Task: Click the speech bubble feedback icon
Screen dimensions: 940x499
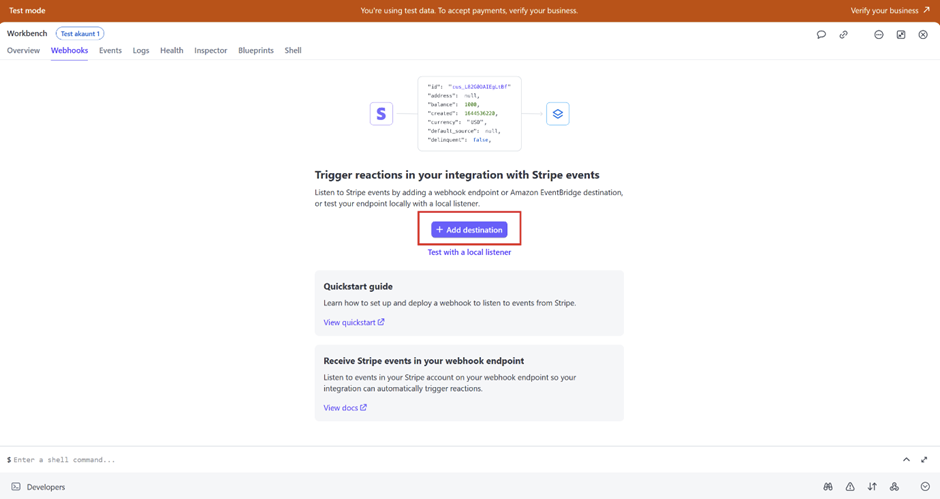Action: [821, 35]
